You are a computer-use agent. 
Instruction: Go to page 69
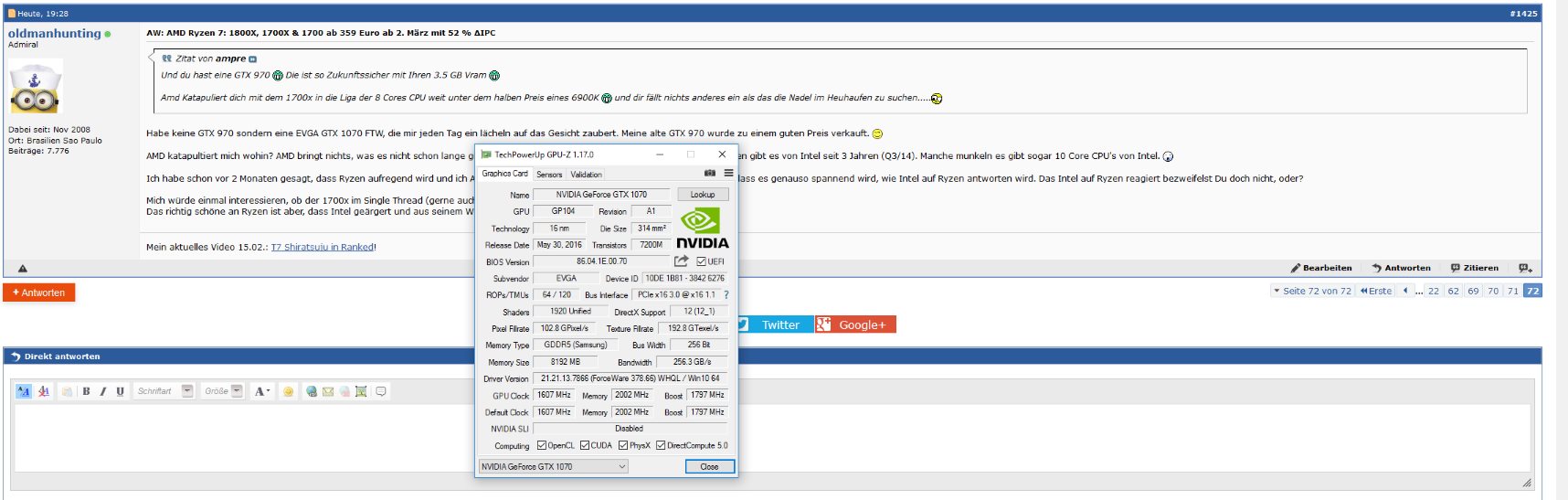click(1473, 291)
